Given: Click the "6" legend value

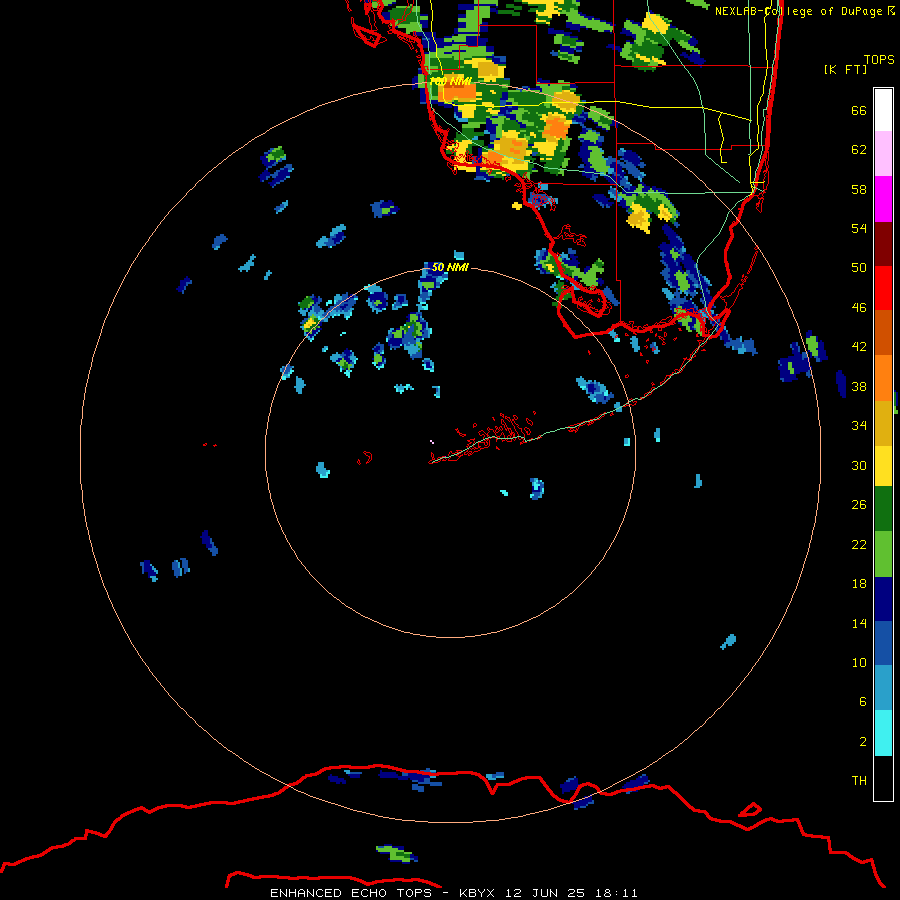Looking at the screenshot, I should tap(863, 702).
